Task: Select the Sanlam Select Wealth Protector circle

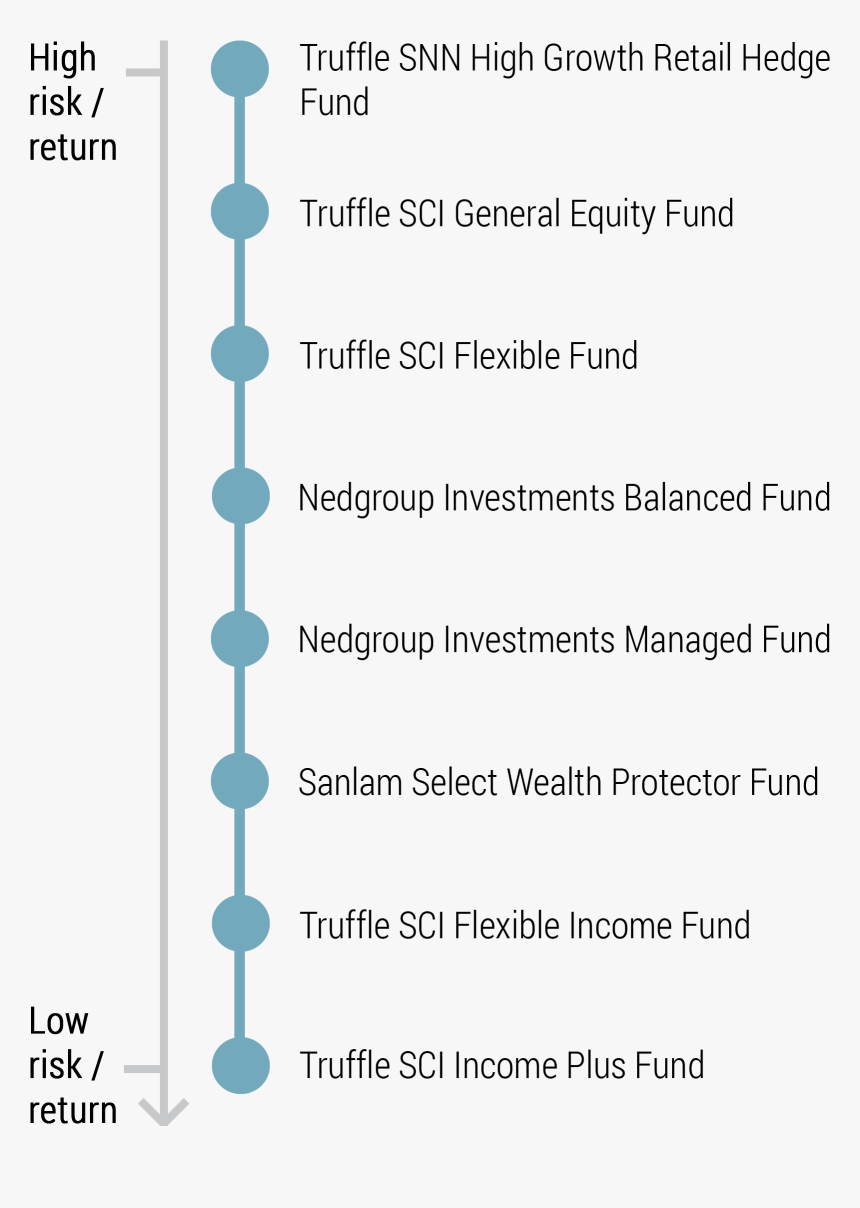Action: 240,781
